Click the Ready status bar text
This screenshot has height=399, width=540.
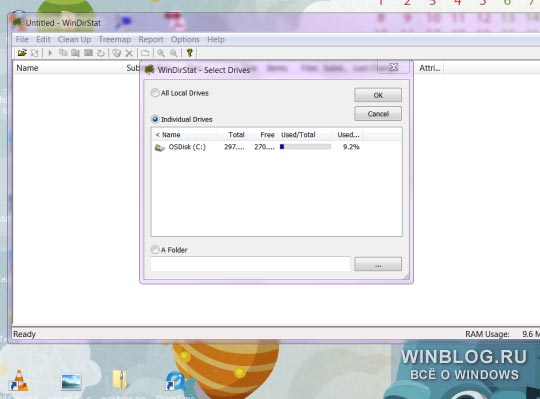coord(24,334)
